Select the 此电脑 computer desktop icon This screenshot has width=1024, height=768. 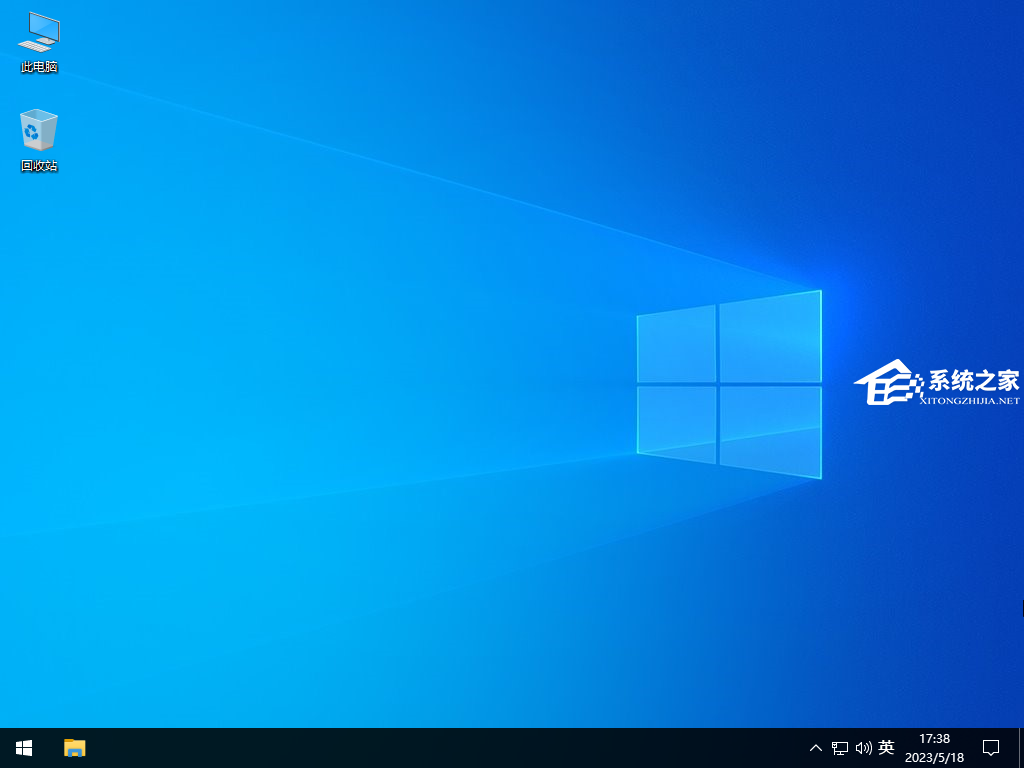click(39, 33)
